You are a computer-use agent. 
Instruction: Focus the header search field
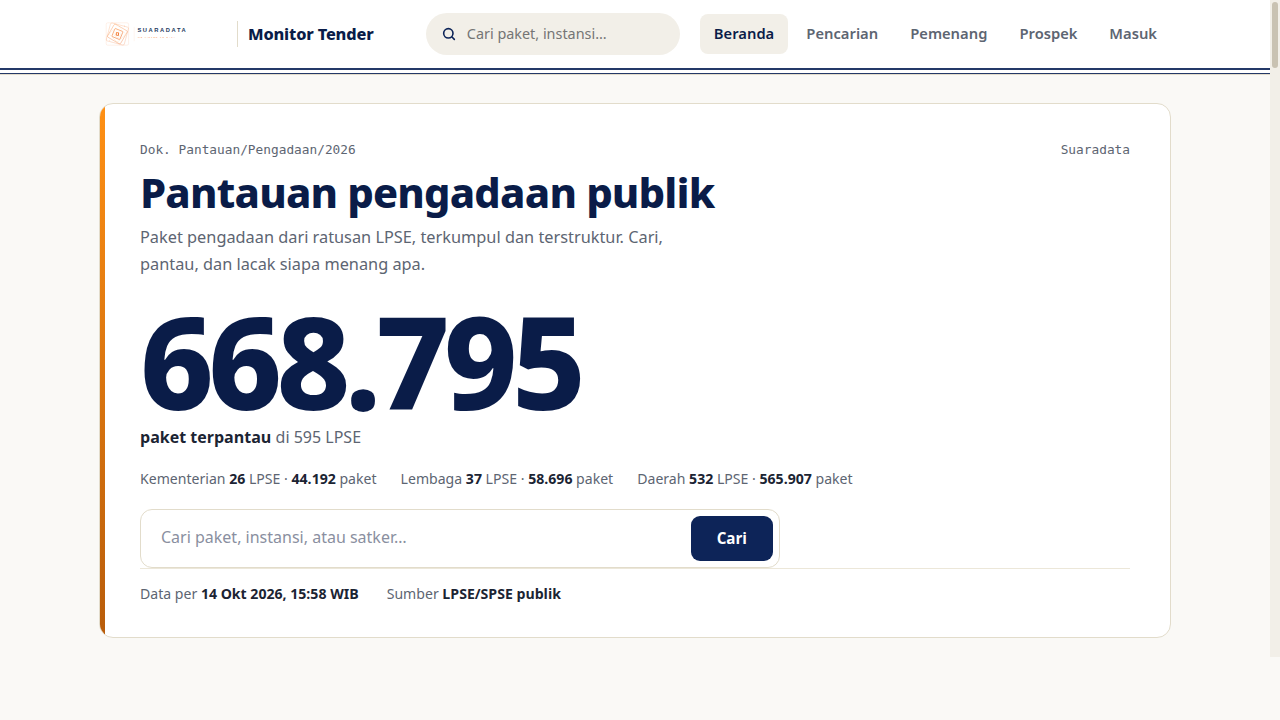coord(553,34)
